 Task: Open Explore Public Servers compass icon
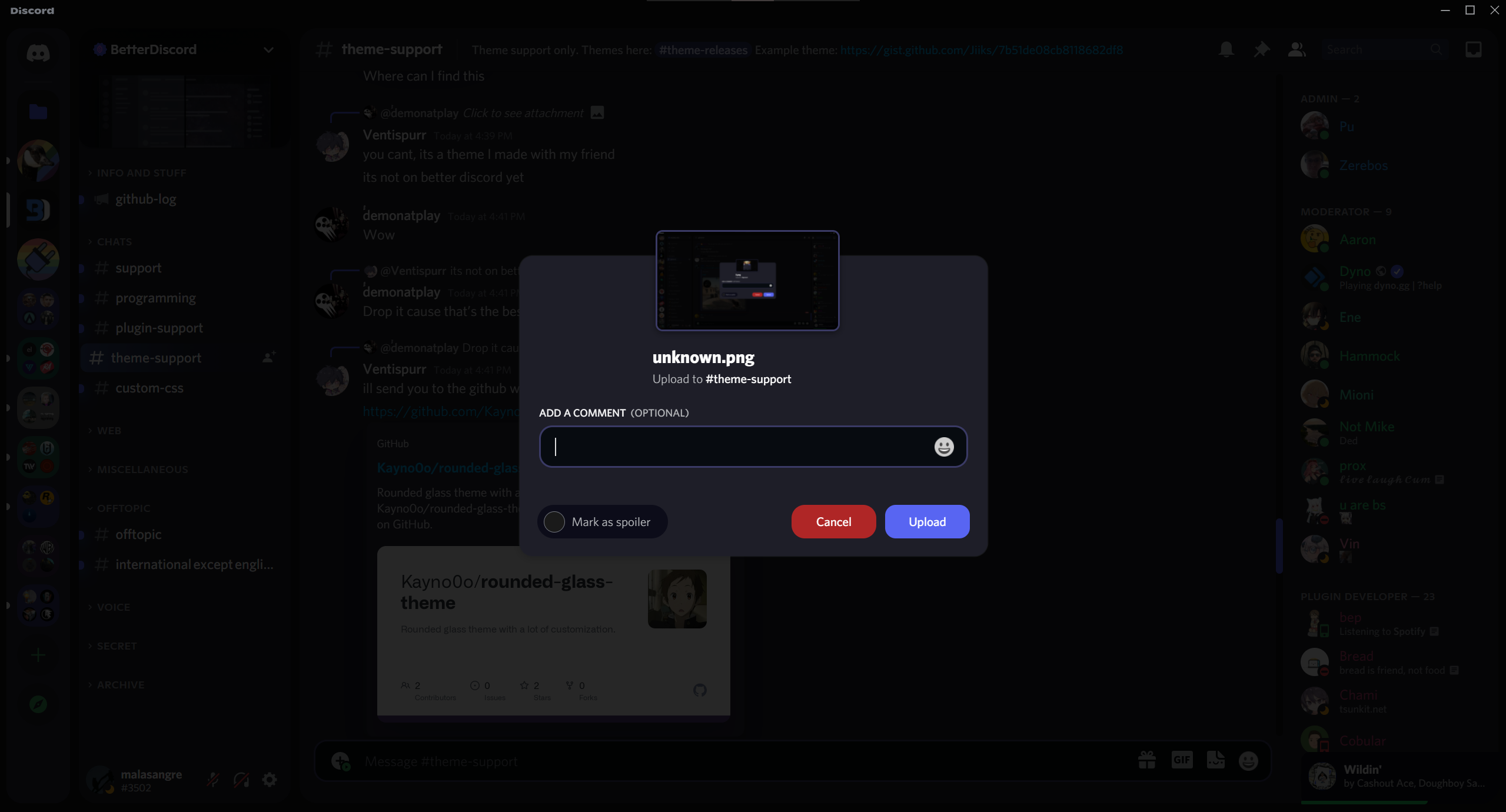coord(38,704)
